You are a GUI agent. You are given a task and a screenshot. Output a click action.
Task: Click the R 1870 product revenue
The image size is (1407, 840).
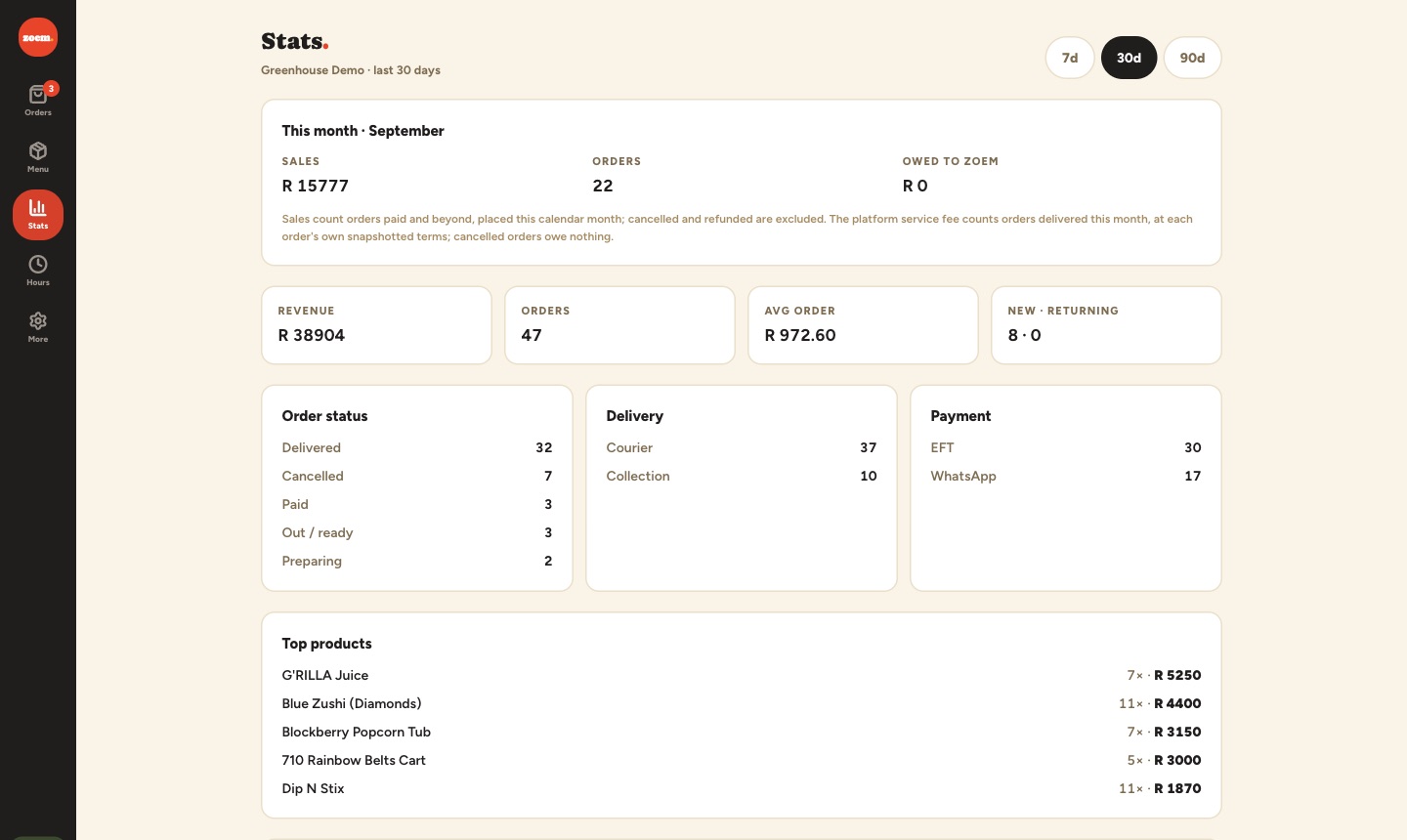click(x=1177, y=788)
